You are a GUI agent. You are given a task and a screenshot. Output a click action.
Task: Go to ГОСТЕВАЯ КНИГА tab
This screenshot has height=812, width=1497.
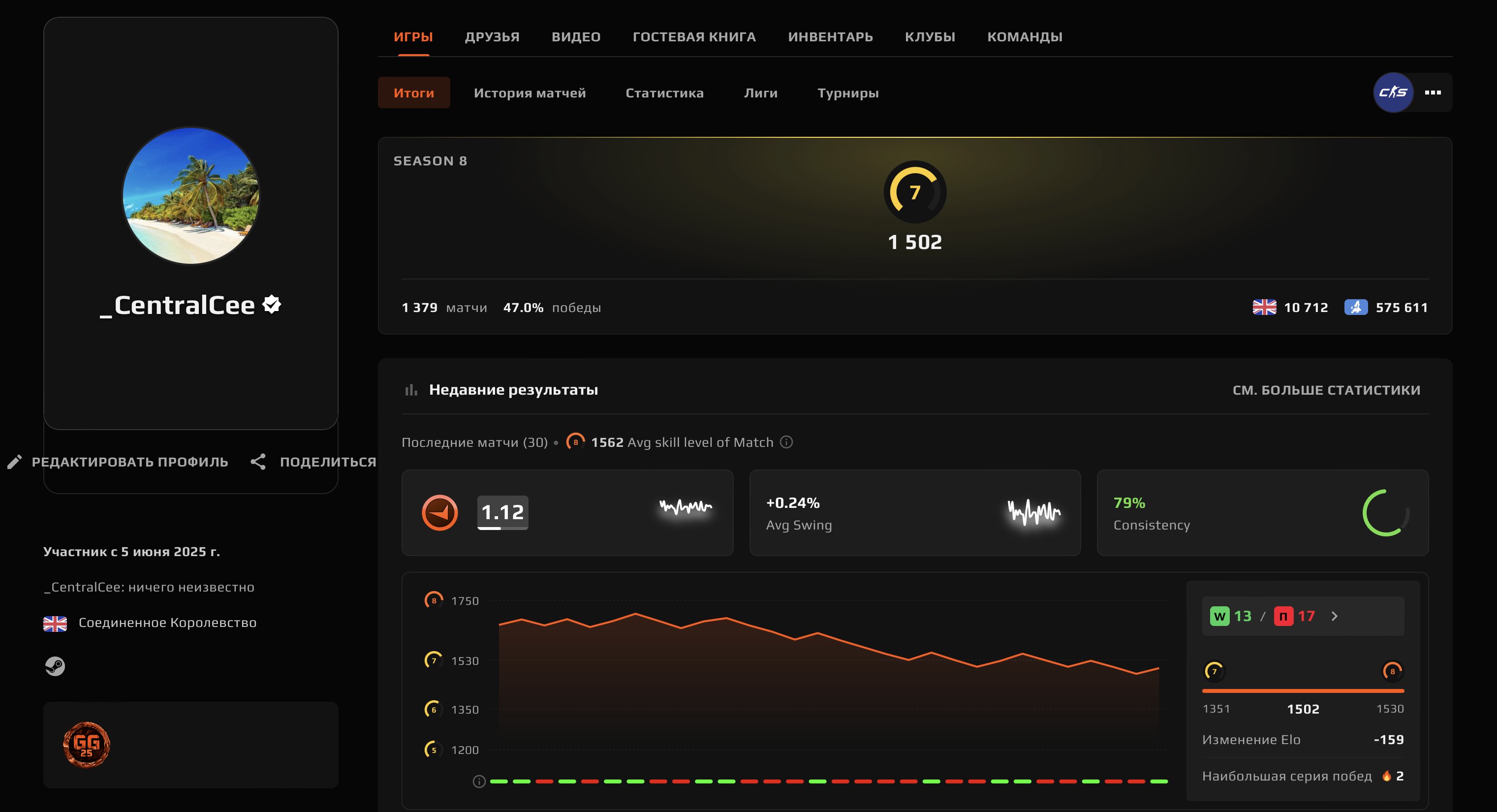coord(694,36)
